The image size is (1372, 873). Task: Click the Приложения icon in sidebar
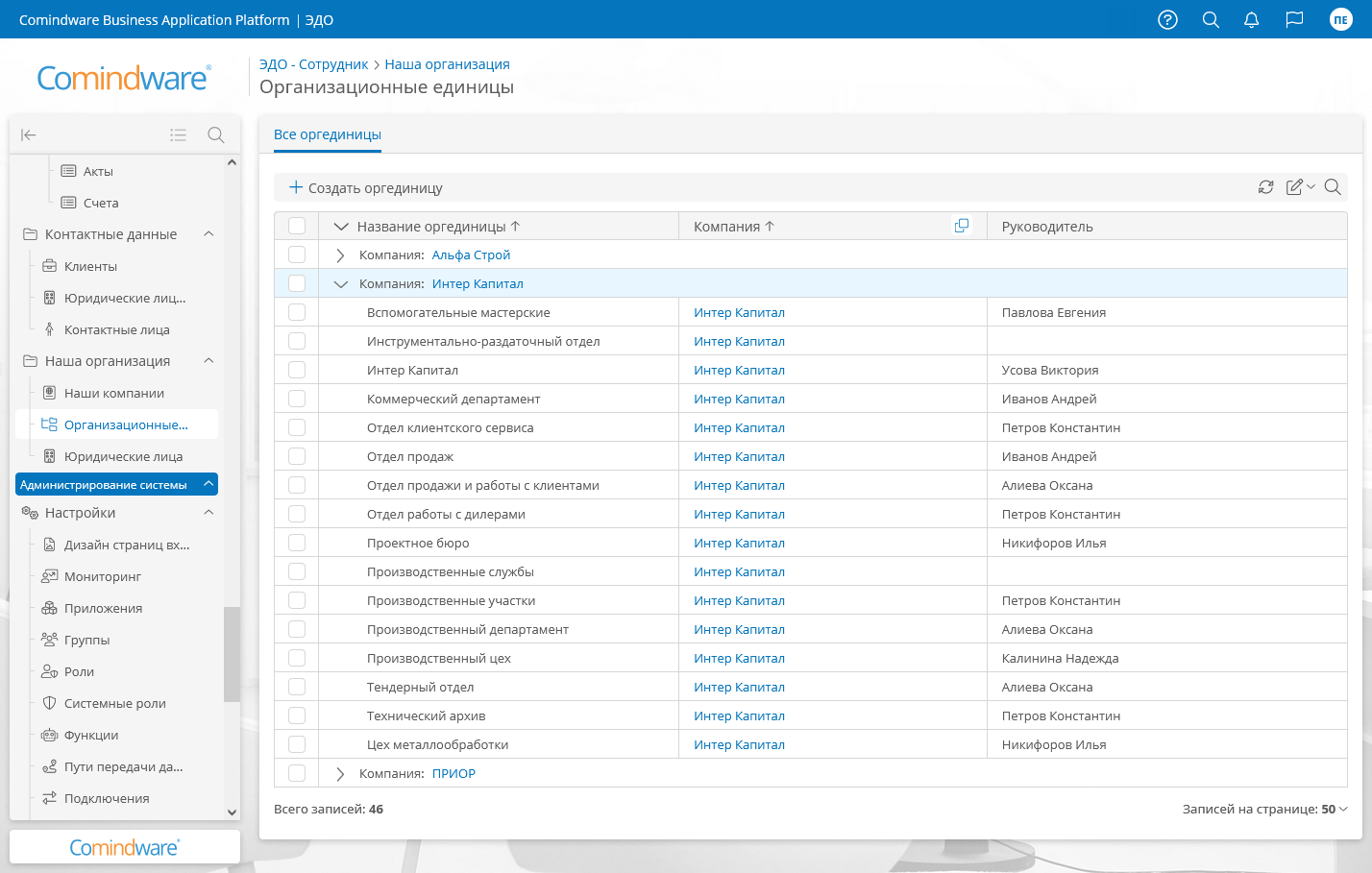[x=49, y=608]
